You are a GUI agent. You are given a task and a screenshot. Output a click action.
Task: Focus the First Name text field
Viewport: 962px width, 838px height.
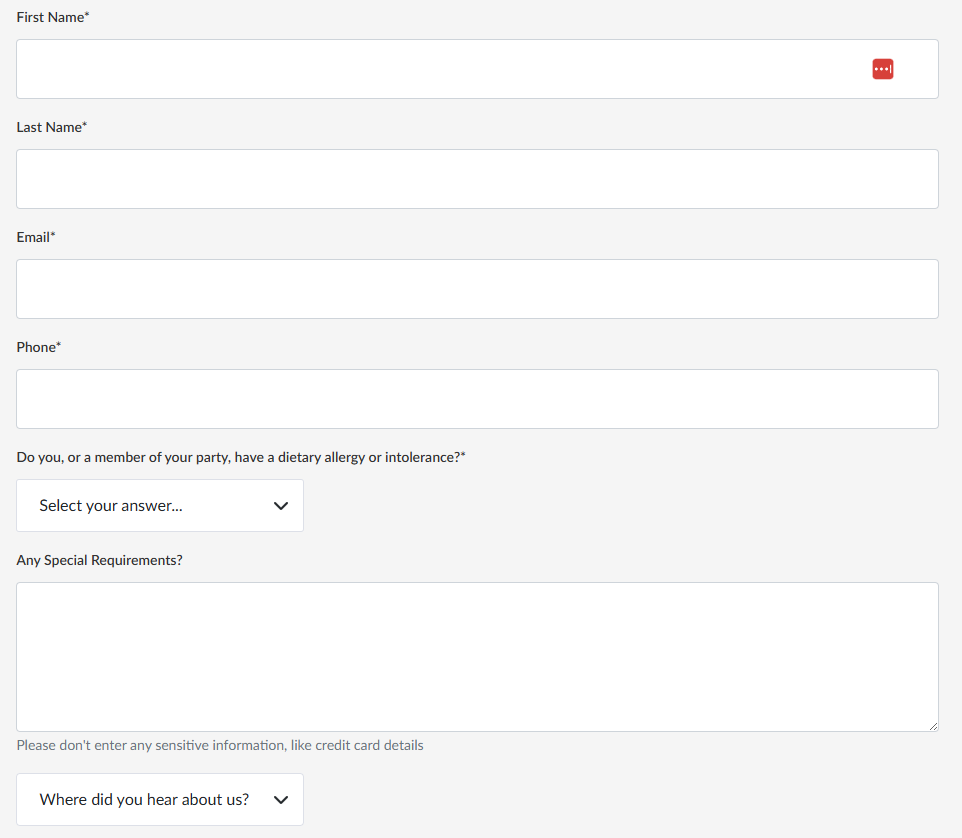coord(440,69)
